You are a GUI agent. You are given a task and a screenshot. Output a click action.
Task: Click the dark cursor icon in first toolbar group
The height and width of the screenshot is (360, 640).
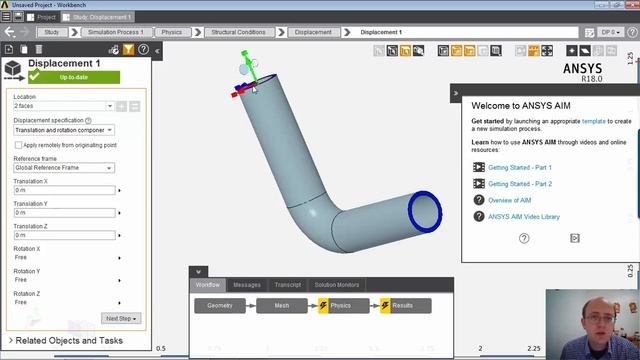pyautogui.click(x=392, y=51)
